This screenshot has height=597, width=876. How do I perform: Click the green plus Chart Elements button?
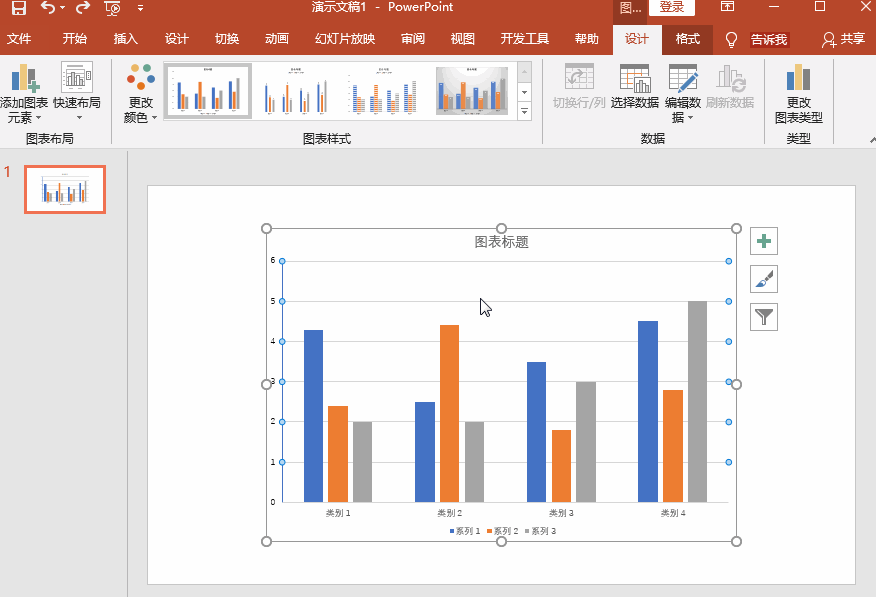764,241
